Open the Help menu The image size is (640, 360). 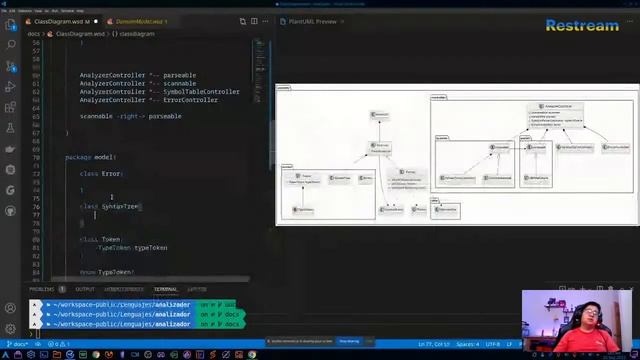[80, 11]
